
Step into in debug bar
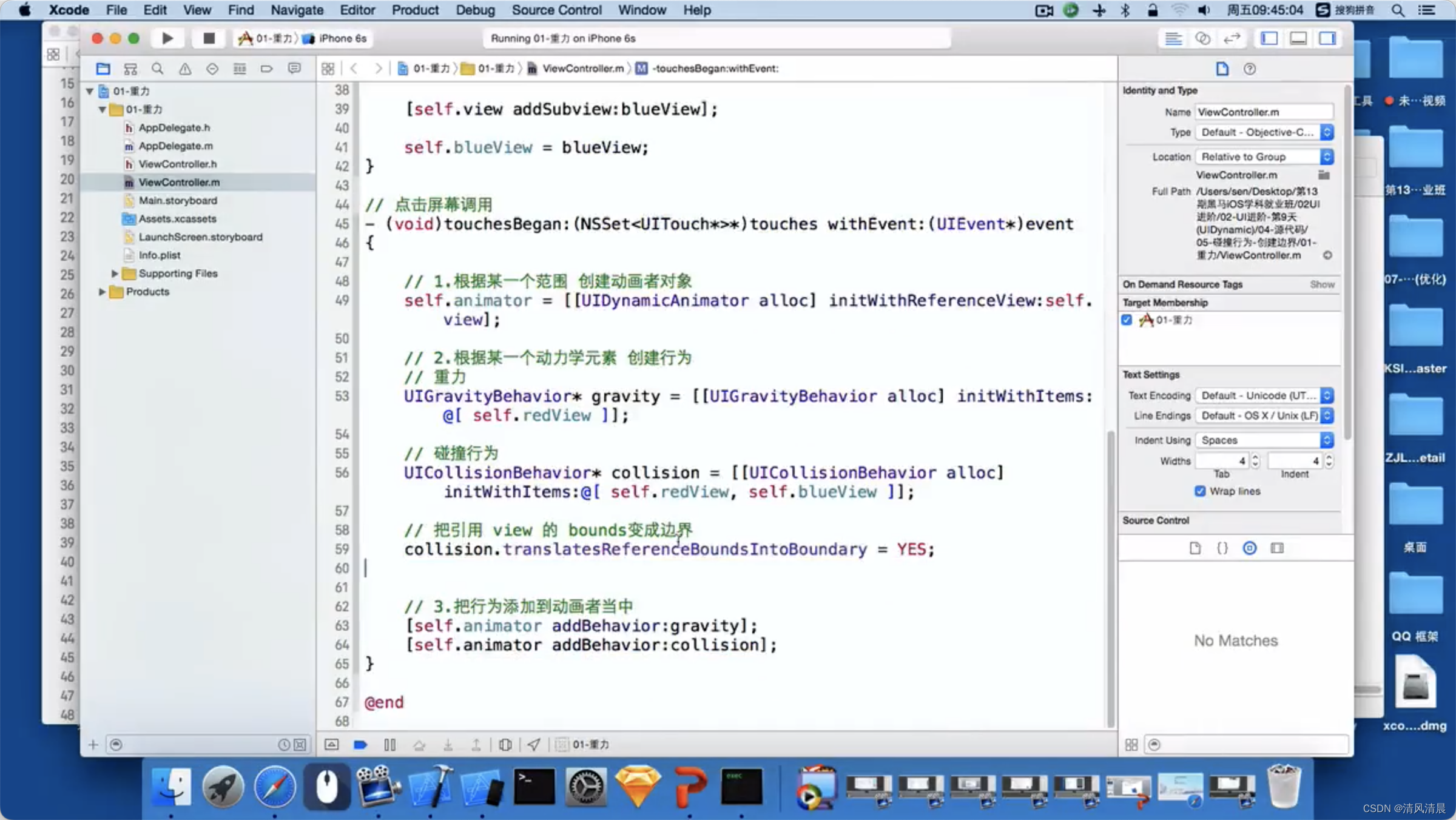point(448,744)
